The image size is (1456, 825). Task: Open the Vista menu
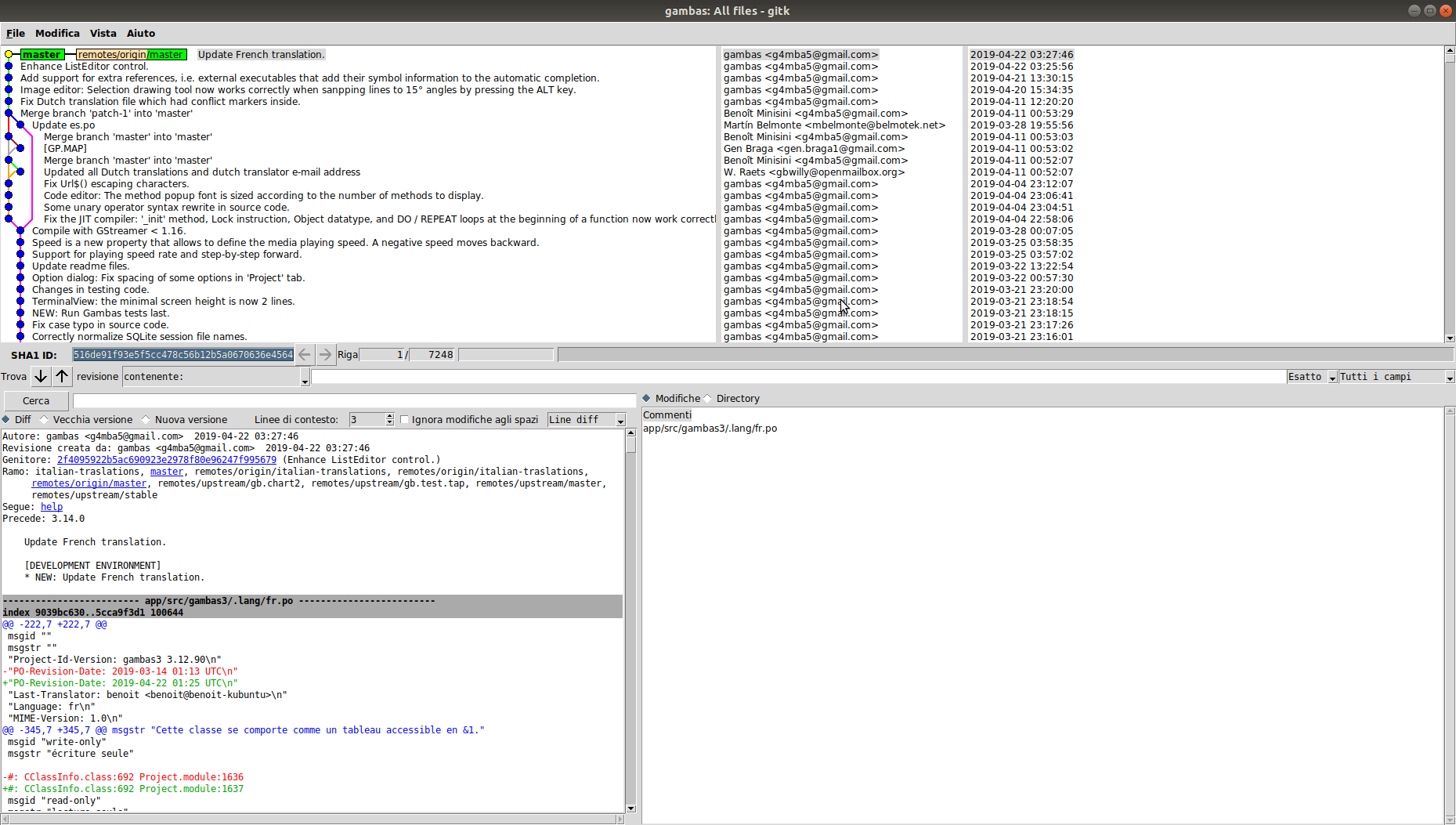(103, 34)
